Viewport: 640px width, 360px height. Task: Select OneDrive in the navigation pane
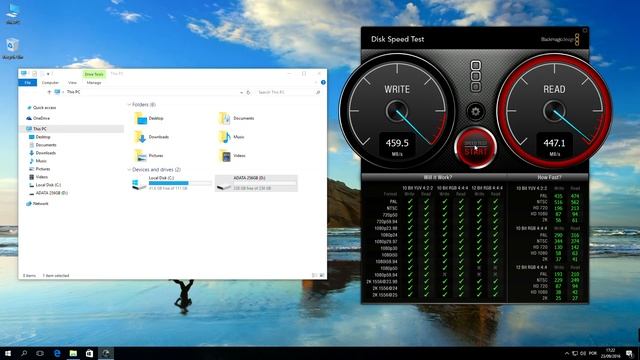click(x=41, y=118)
